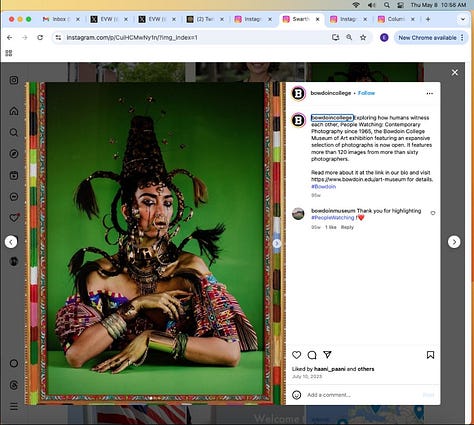Open Chrome apps grid in bookmarks bar
474x425 pixels.
(x=9, y=53)
